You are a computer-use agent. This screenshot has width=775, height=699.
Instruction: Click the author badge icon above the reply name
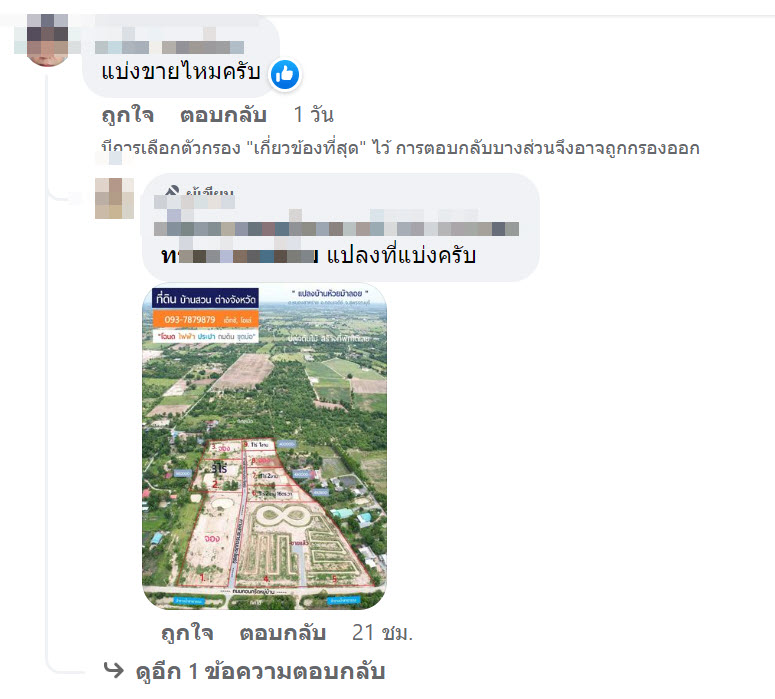(172, 191)
